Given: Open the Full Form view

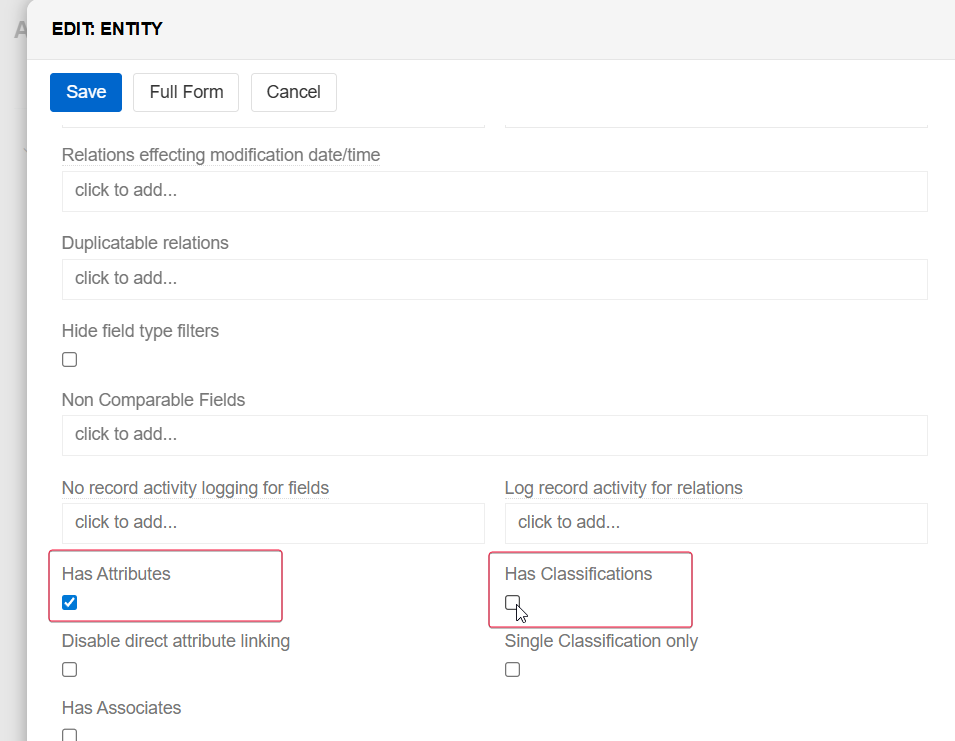Looking at the screenshot, I should tap(186, 92).
